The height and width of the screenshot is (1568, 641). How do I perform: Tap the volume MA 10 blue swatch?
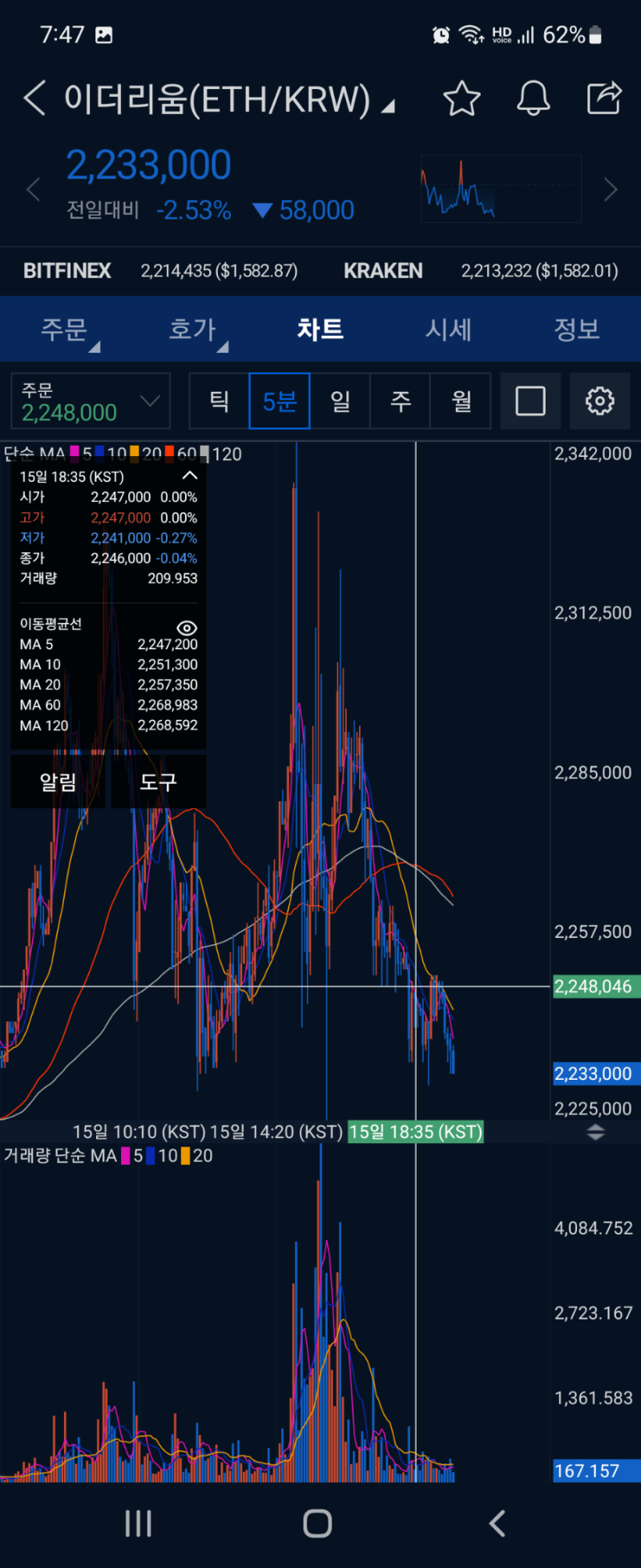(151, 1155)
